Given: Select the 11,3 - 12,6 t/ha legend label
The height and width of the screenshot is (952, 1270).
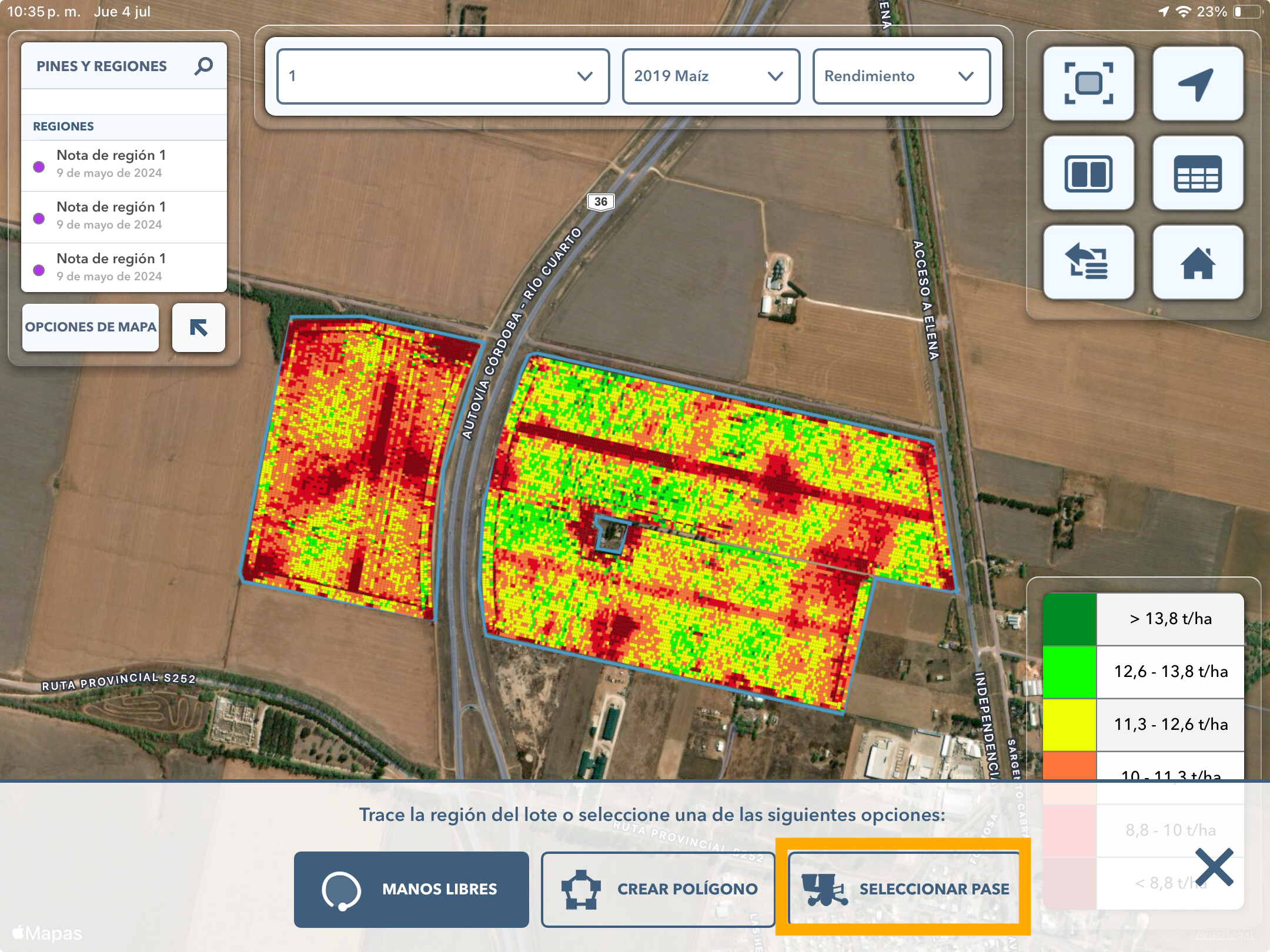Looking at the screenshot, I should tap(1171, 725).
